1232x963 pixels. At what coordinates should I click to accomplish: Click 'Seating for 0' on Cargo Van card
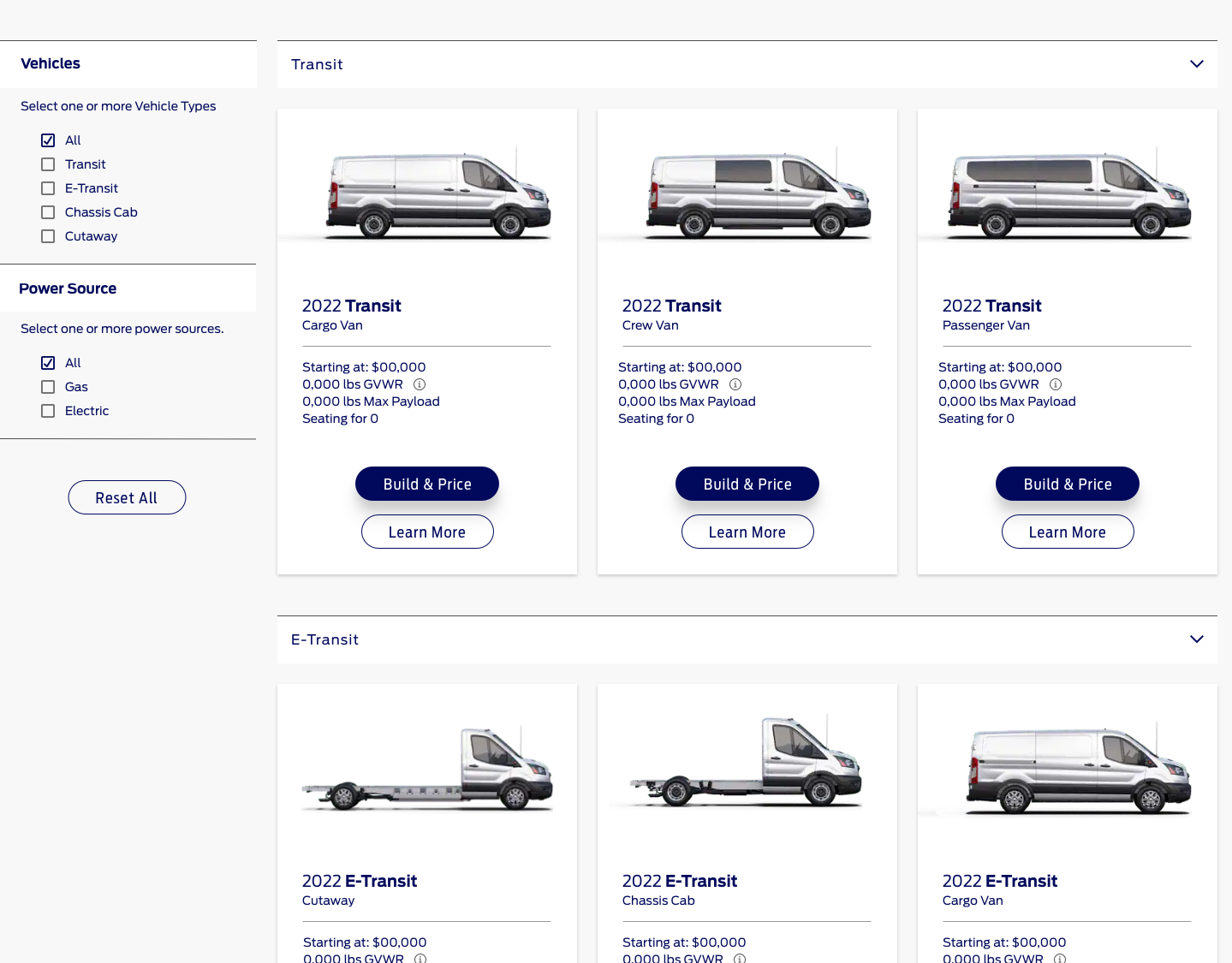coord(340,419)
